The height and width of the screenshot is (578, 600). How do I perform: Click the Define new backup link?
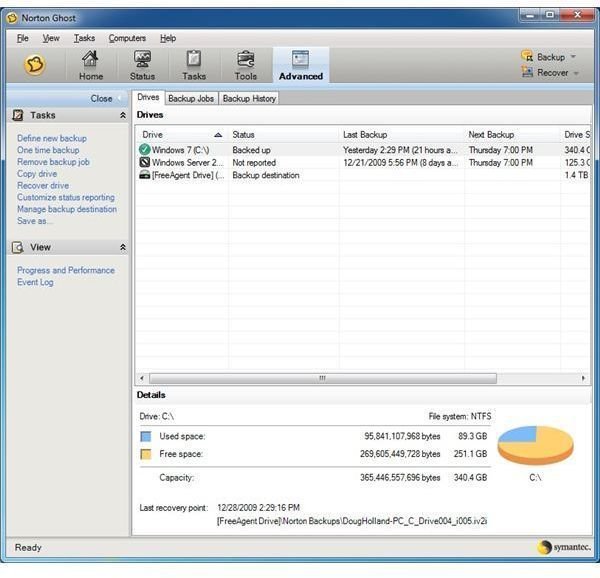point(52,138)
